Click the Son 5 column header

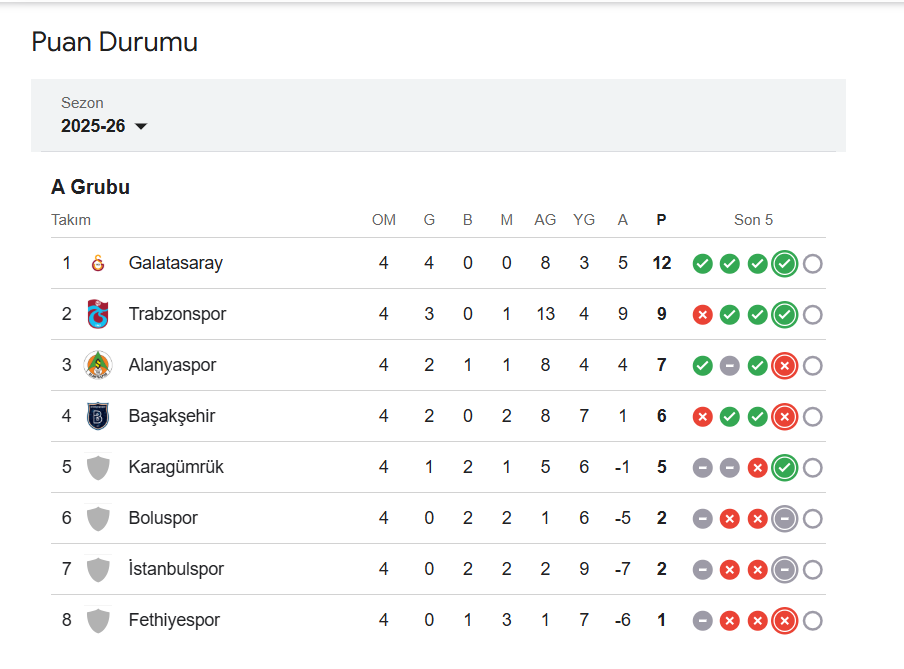[x=753, y=220]
